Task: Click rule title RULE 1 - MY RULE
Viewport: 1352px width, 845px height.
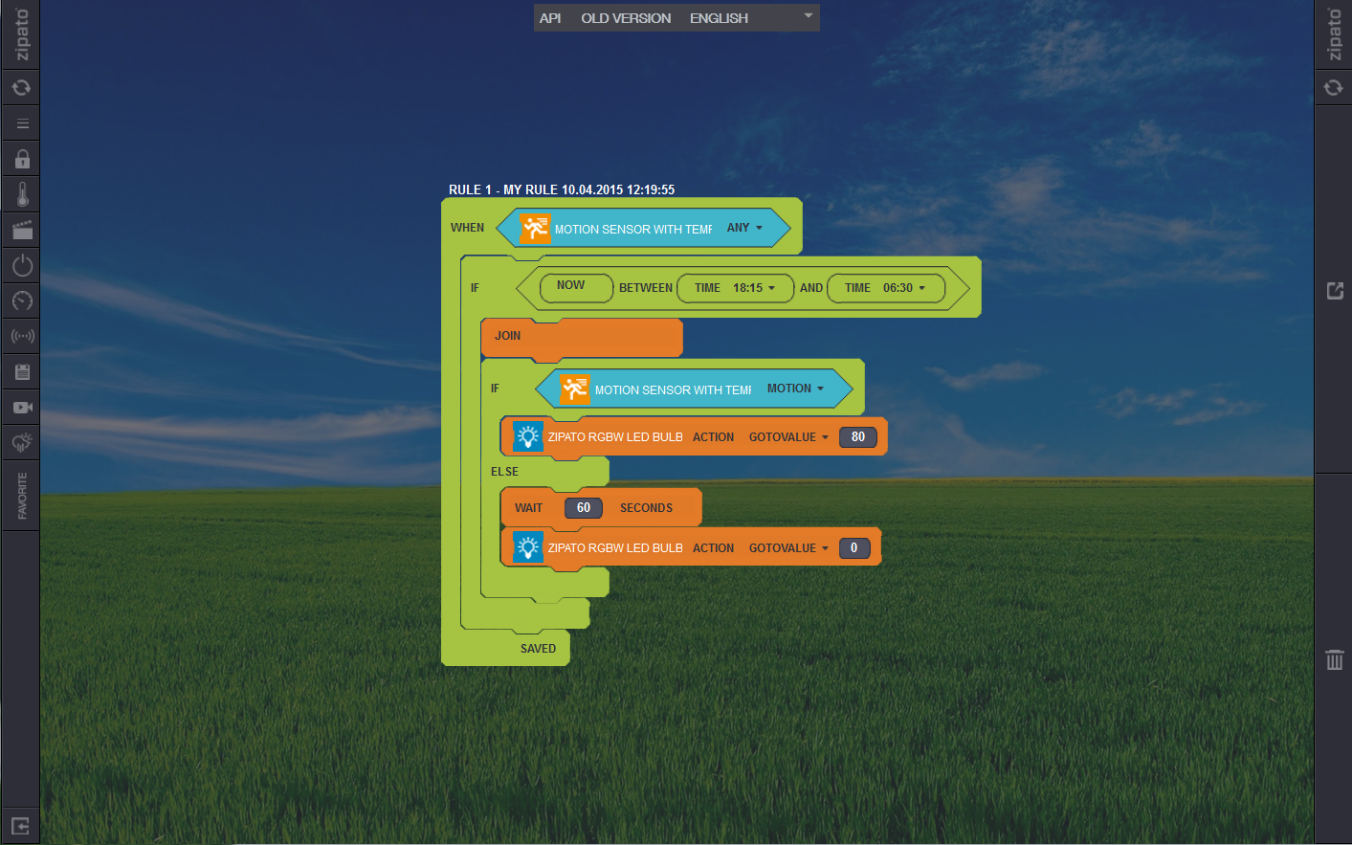Action: (562, 189)
